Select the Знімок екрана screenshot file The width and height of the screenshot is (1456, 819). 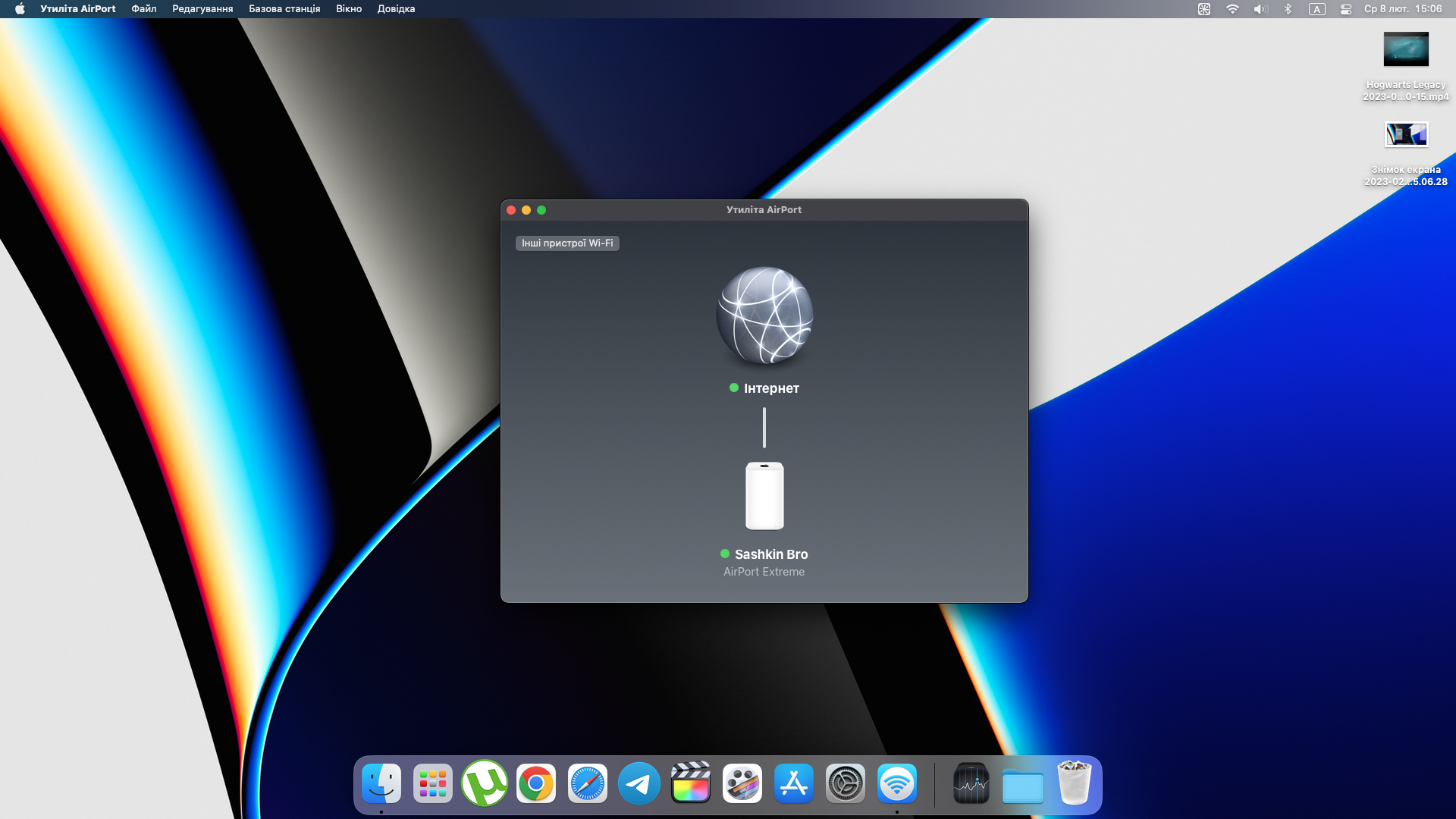tap(1406, 135)
